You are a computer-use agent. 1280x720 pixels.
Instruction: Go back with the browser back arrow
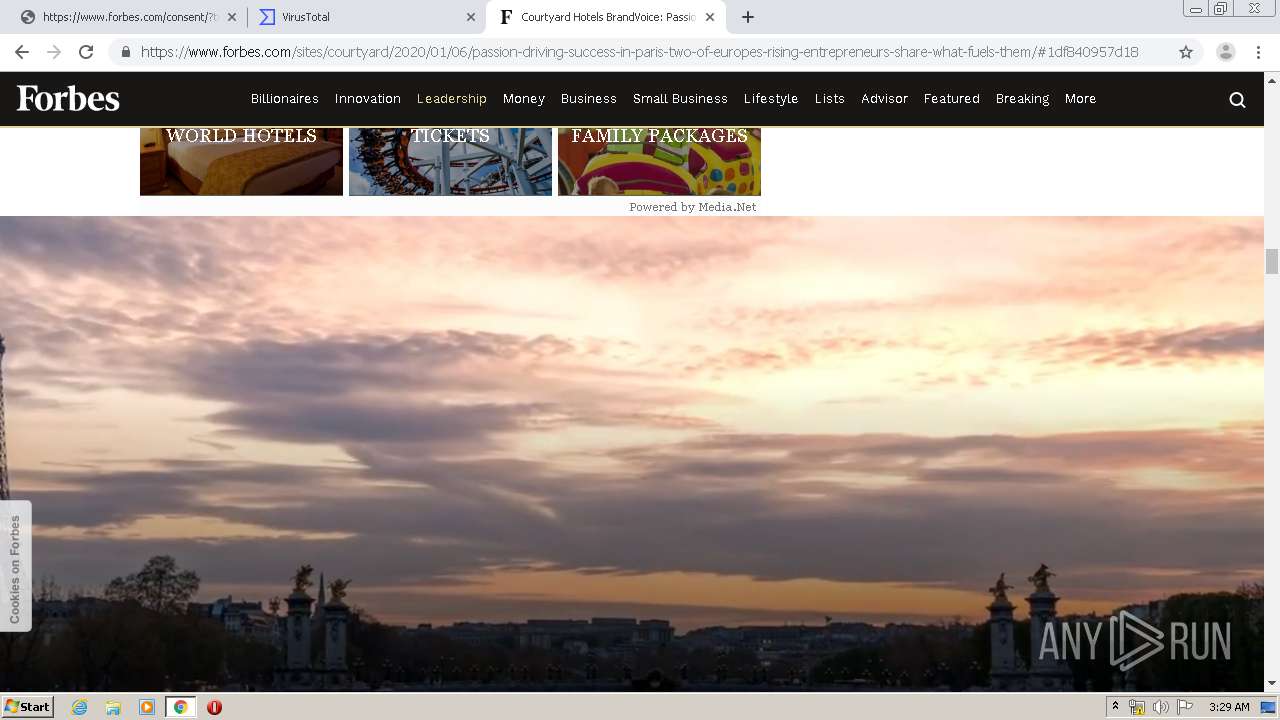22,52
